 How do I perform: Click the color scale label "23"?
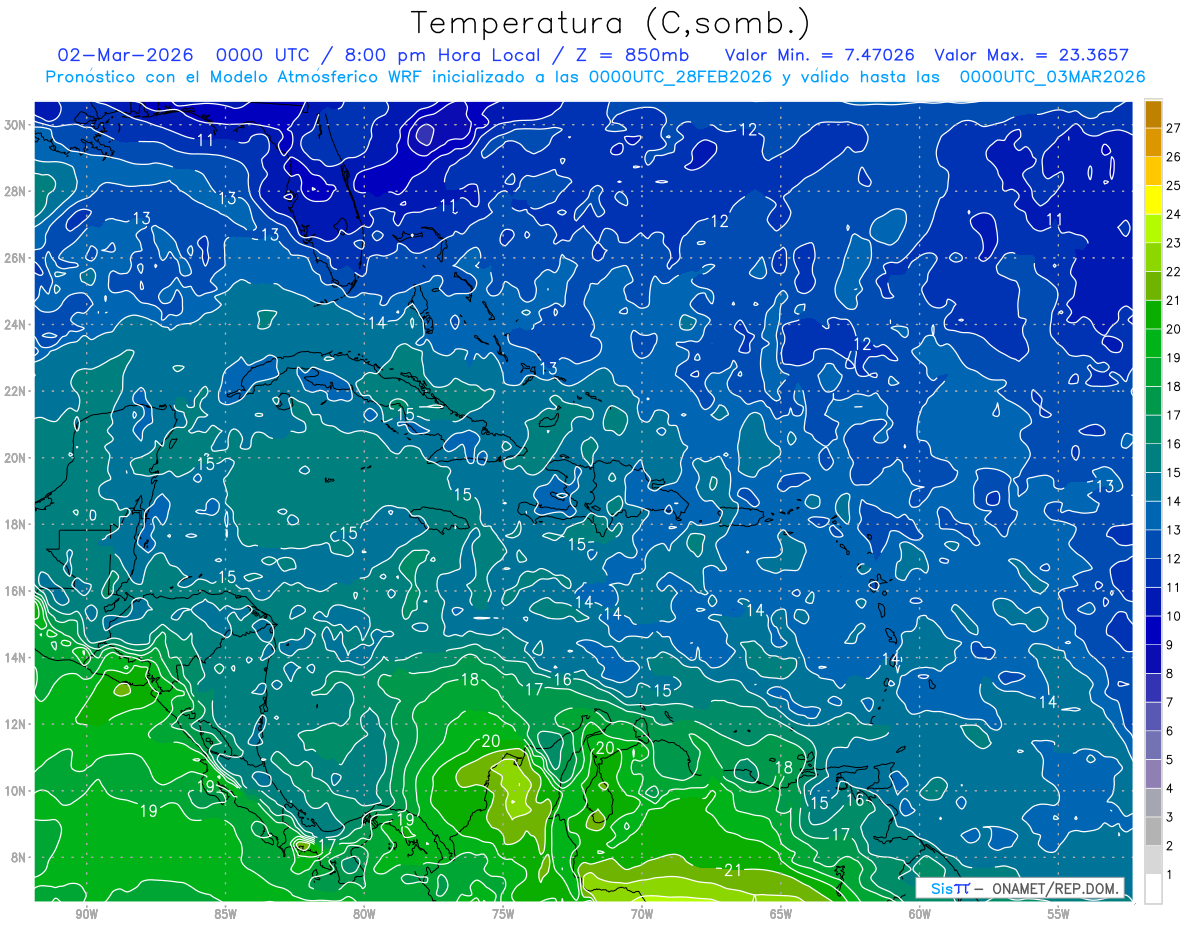tap(1173, 242)
